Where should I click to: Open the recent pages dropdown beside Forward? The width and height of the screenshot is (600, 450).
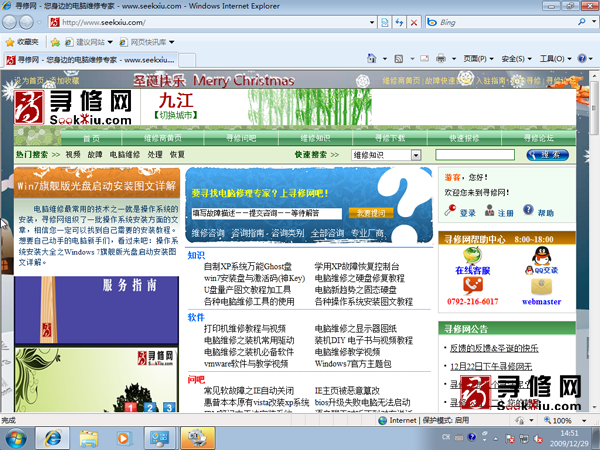39,22
